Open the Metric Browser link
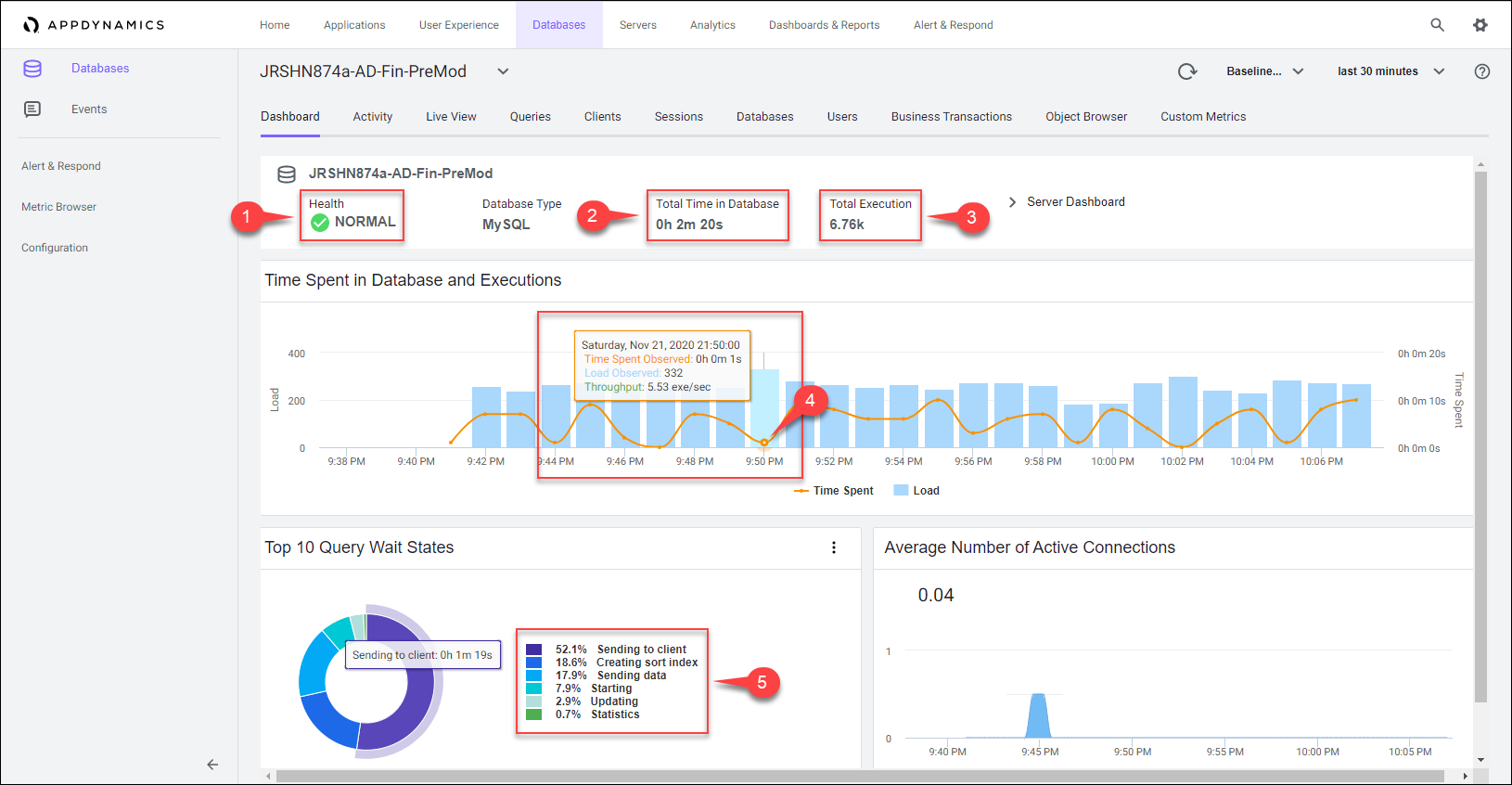Image resolution: width=1512 pixels, height=785 pixels. 58,207
